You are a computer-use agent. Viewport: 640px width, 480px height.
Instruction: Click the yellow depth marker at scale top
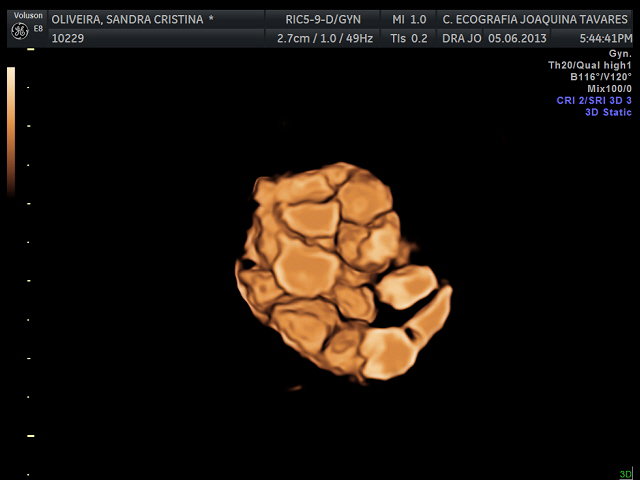point(30,49)
